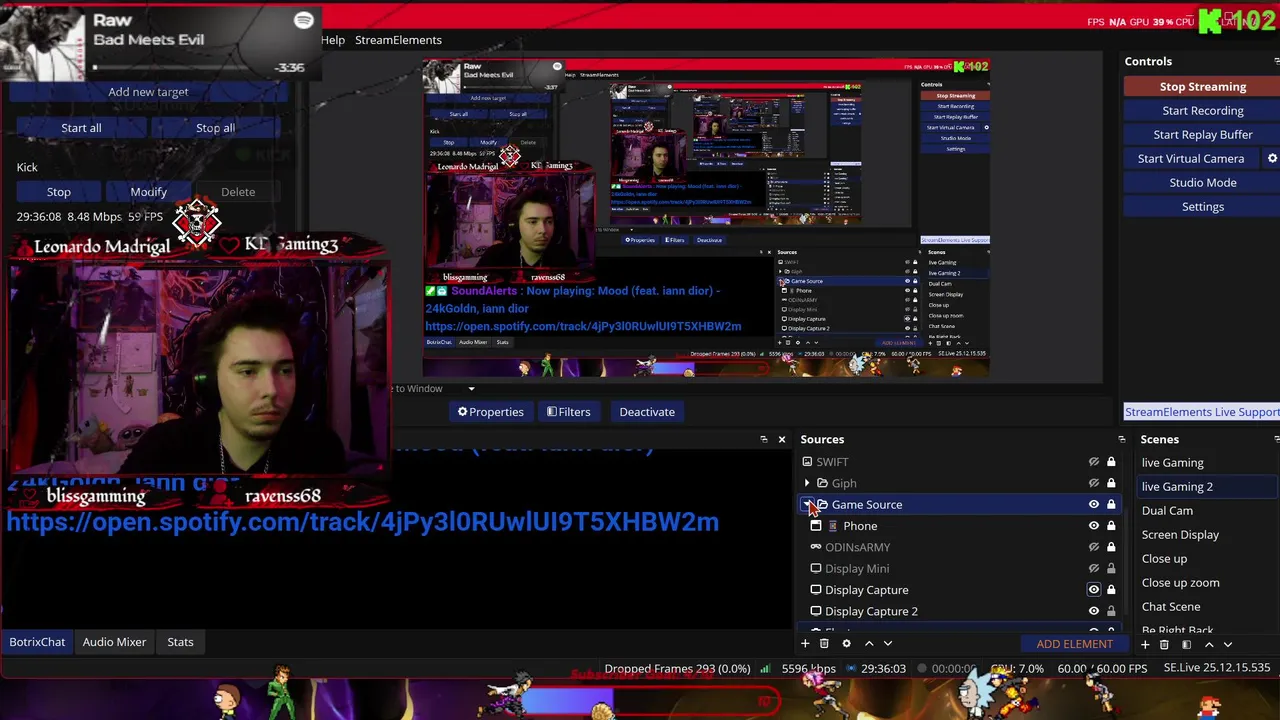Open the Help menu
The width and height of the screenshot is (1280, 720).
click(333, 40)
